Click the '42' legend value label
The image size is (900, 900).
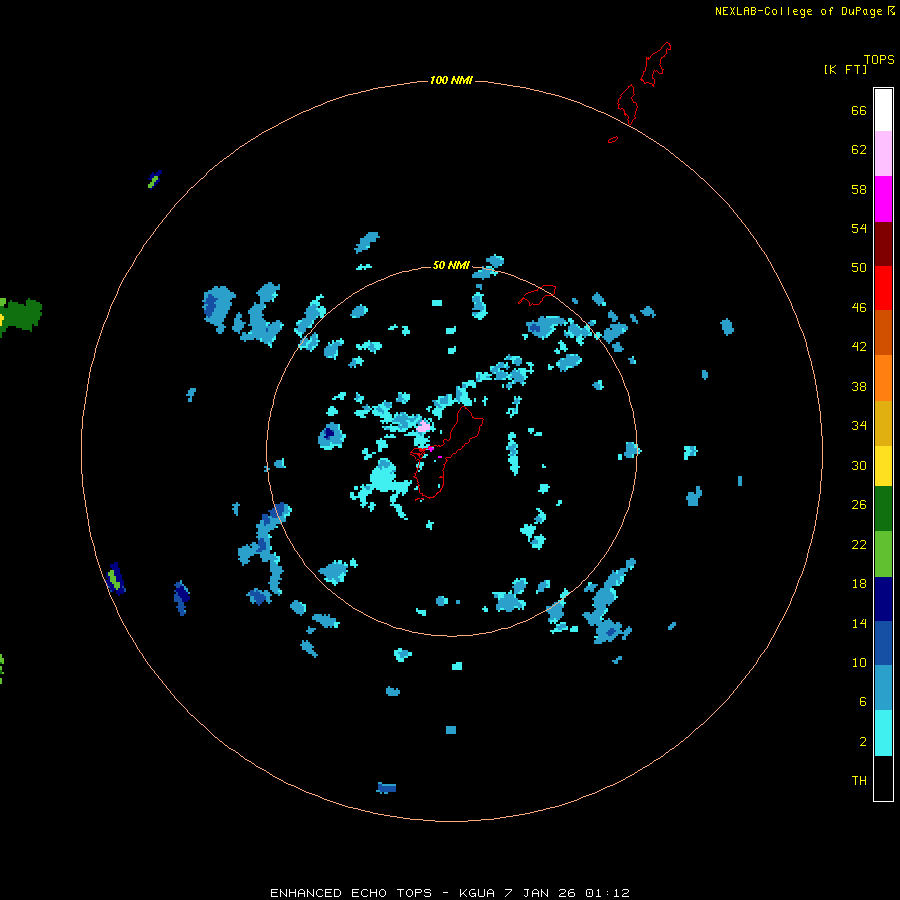click(859, 347)
